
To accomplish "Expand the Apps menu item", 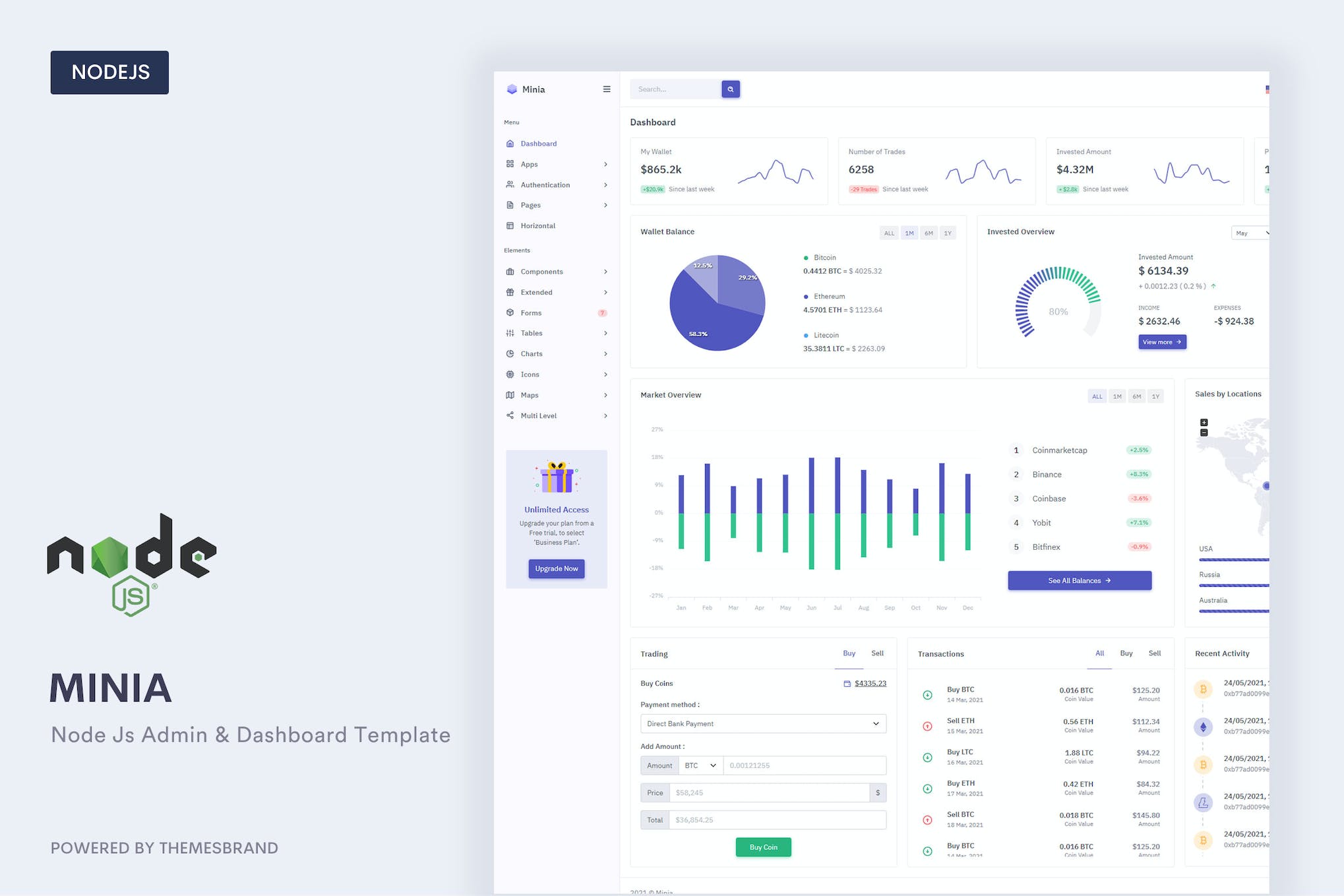I will pos(555,164).
